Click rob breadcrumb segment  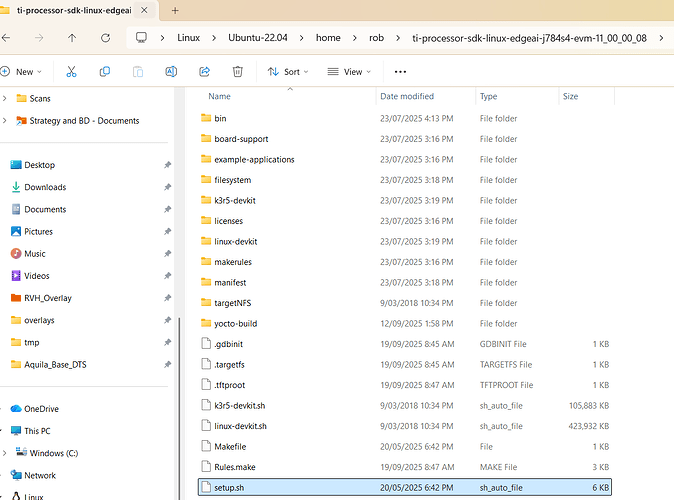(376, 38)
